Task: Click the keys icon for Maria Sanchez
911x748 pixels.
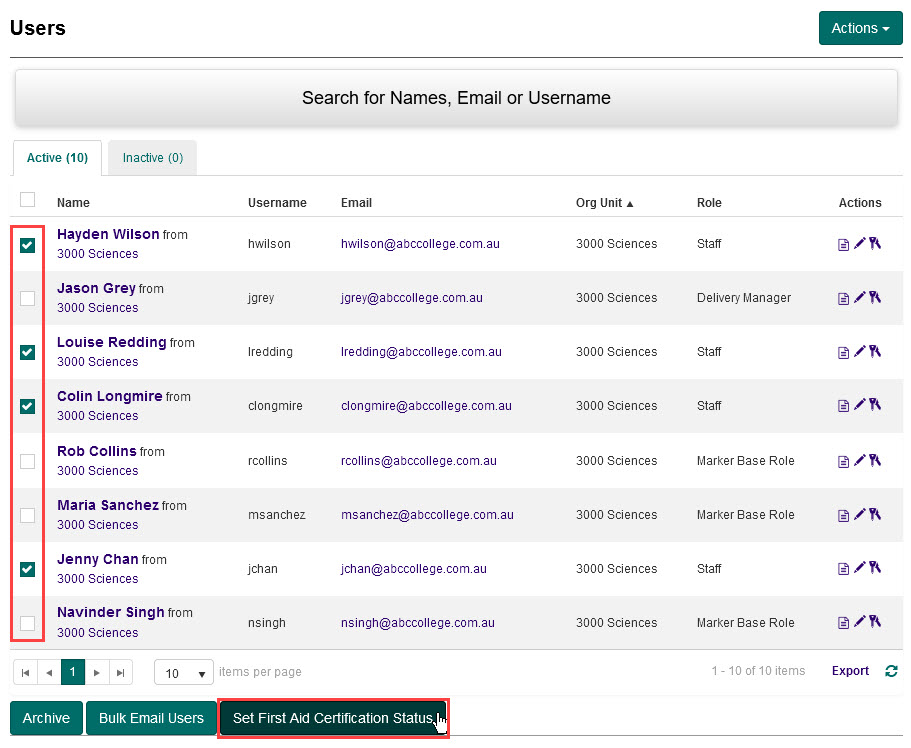Action: [x=875, y=514]
